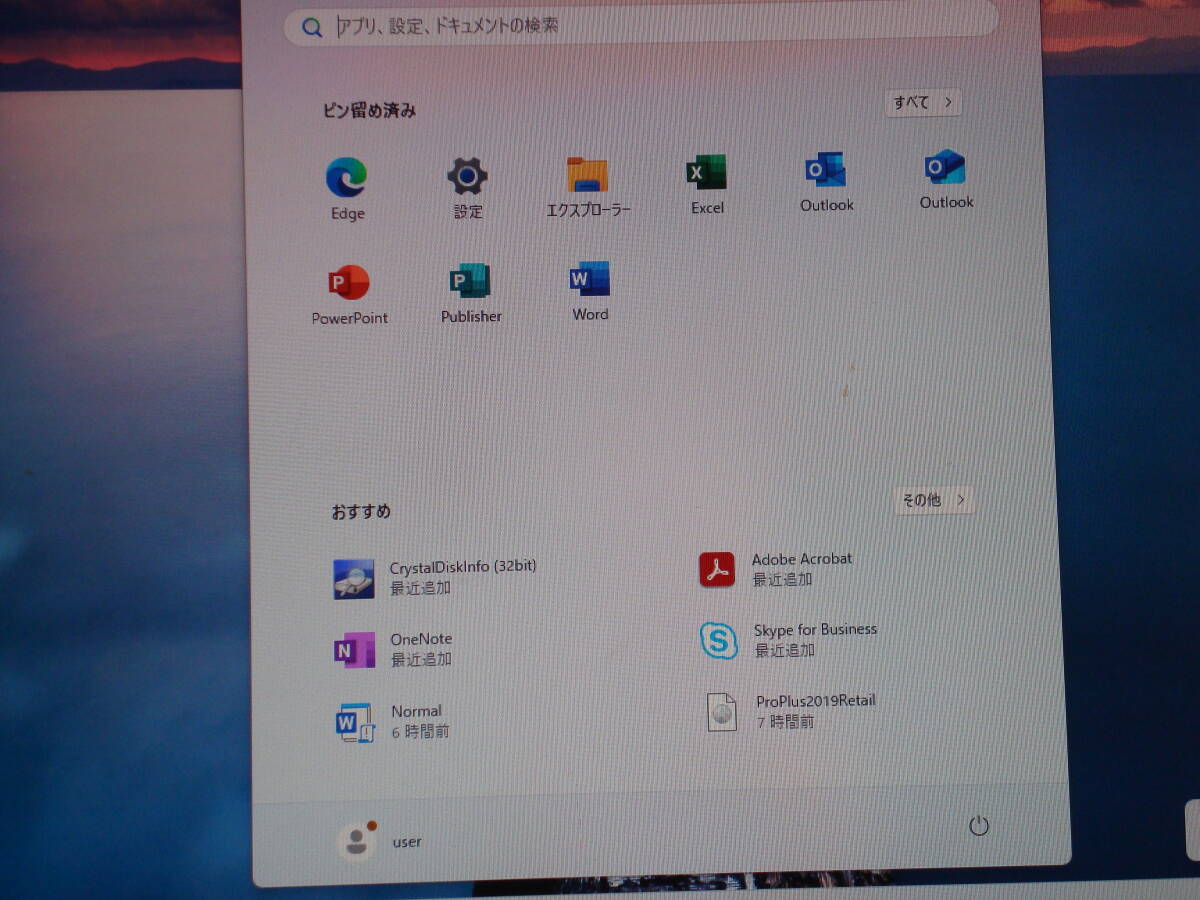The height and width of the screenshot is (900, 1200).
Task: Click the search box アプリ、設定、ドキュメントの検索
Action: (641, 22)
